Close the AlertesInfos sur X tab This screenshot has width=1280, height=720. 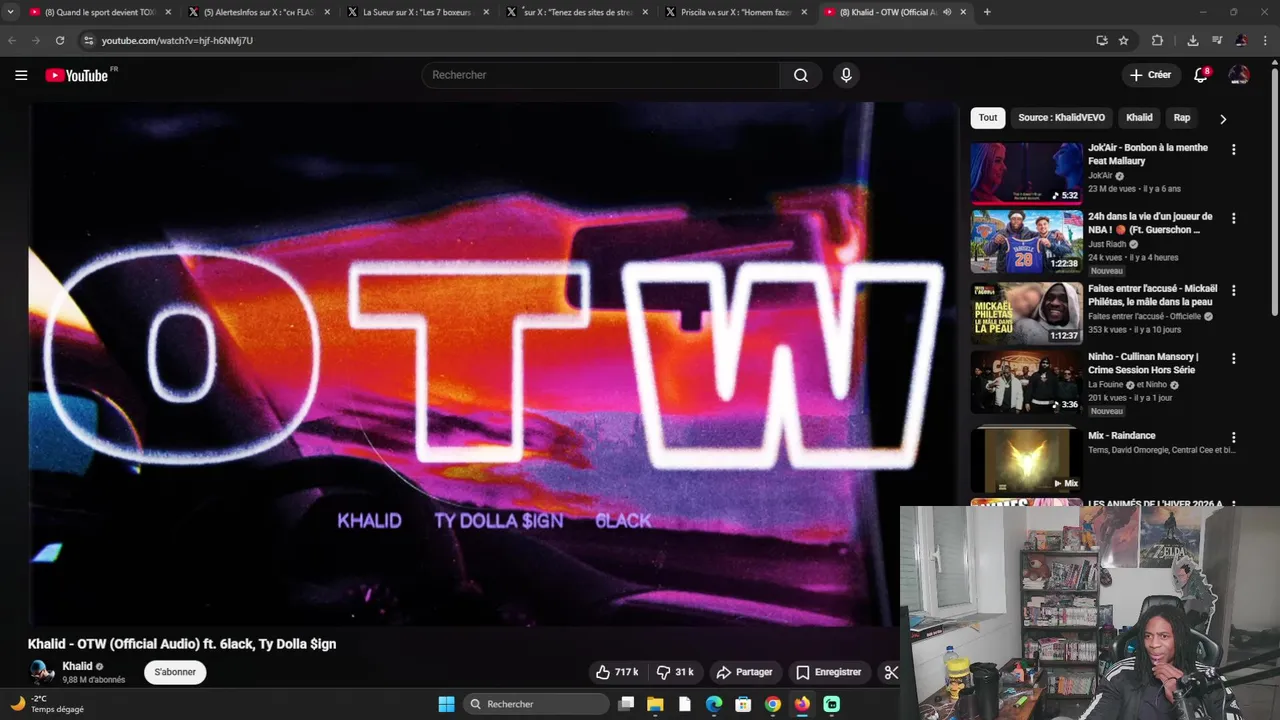(326, 12)
